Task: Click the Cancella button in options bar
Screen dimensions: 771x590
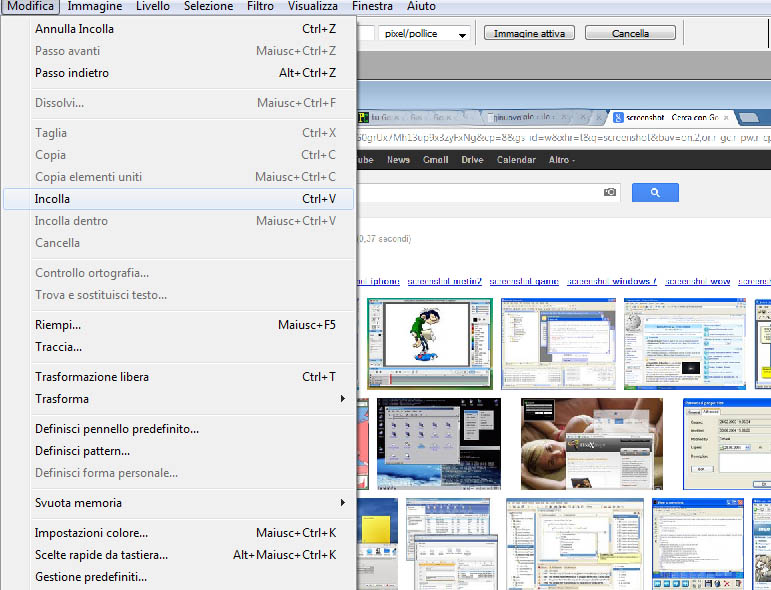Action: pyautogui.click(x=630, y=33)
